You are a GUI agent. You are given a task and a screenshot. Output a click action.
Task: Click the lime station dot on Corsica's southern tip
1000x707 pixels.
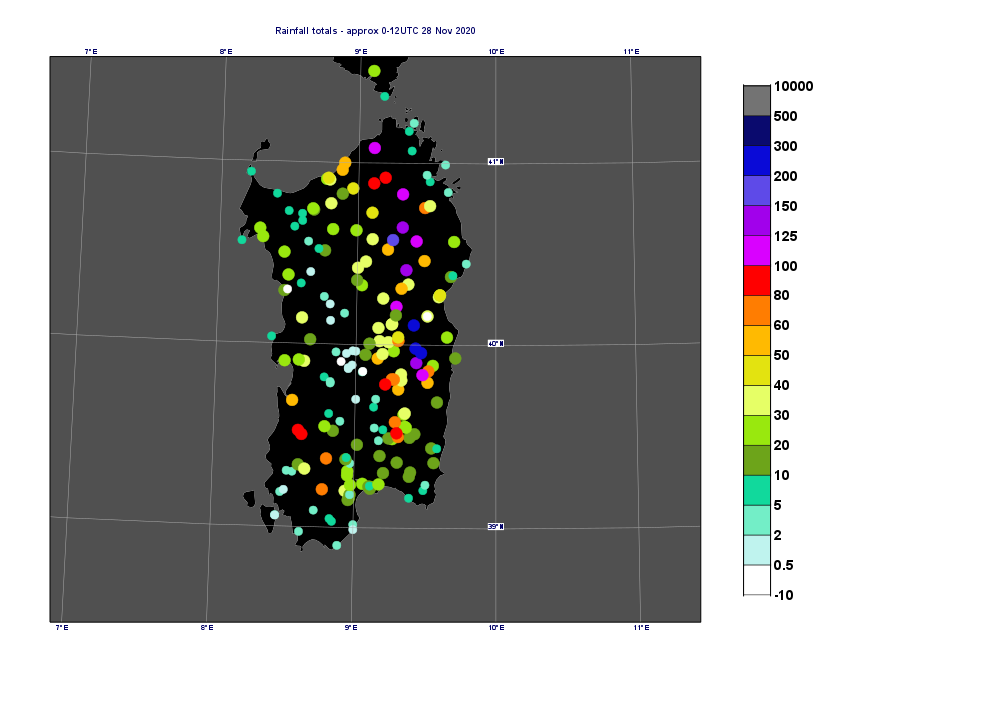coord(374,71)
